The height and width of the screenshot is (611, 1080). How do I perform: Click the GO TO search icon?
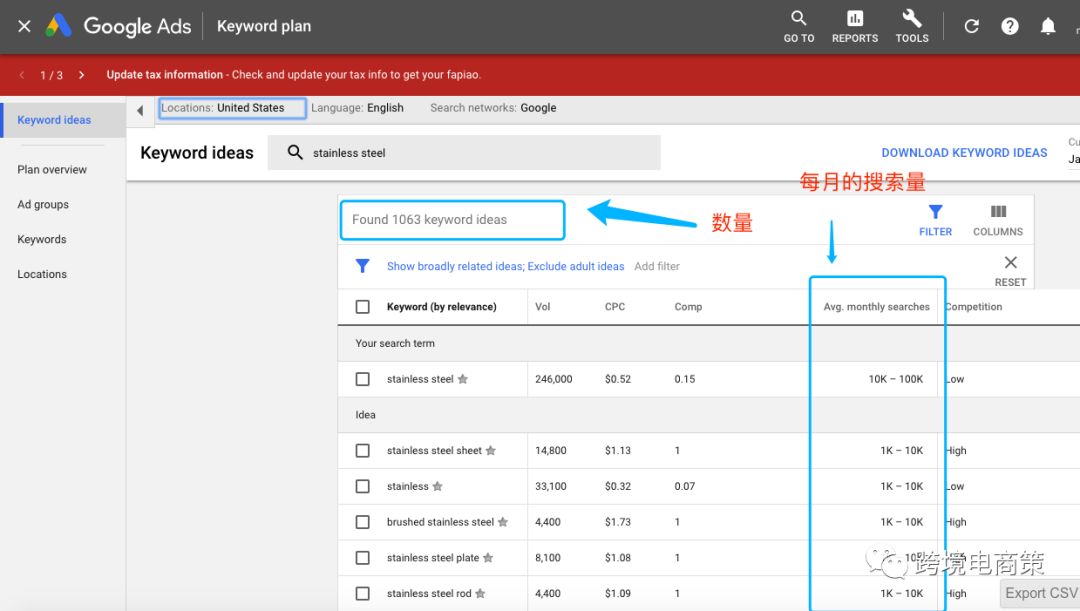pyautogui.click(x=798, y=19)
